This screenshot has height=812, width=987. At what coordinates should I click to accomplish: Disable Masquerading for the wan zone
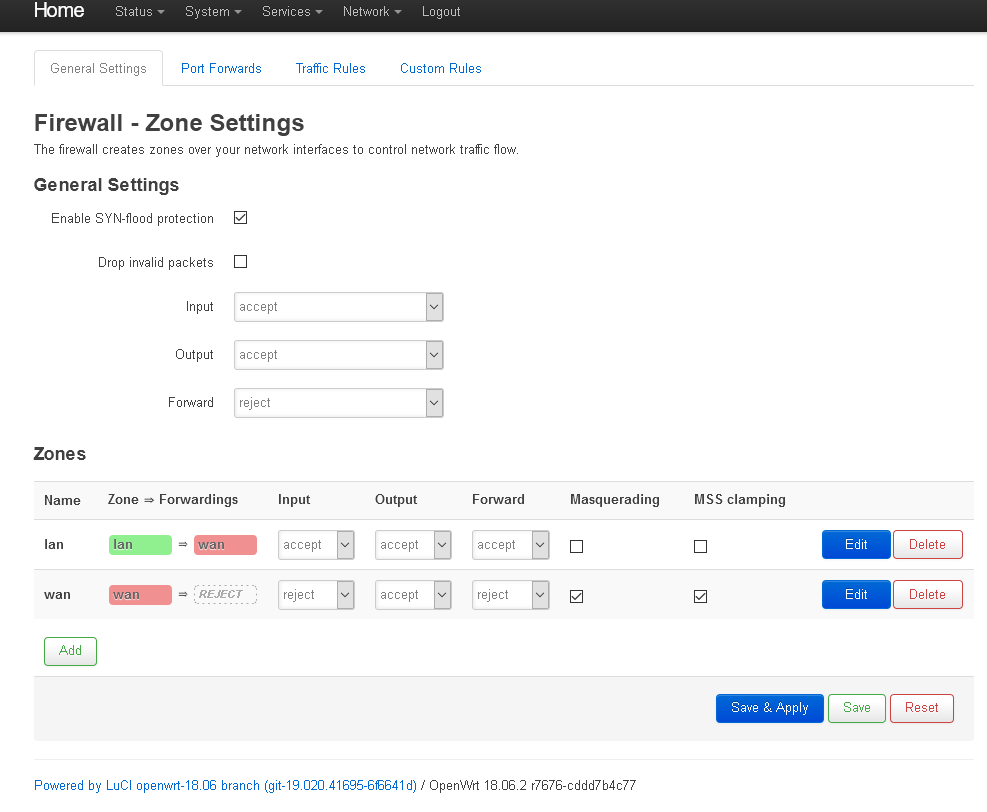coord(577,596)
